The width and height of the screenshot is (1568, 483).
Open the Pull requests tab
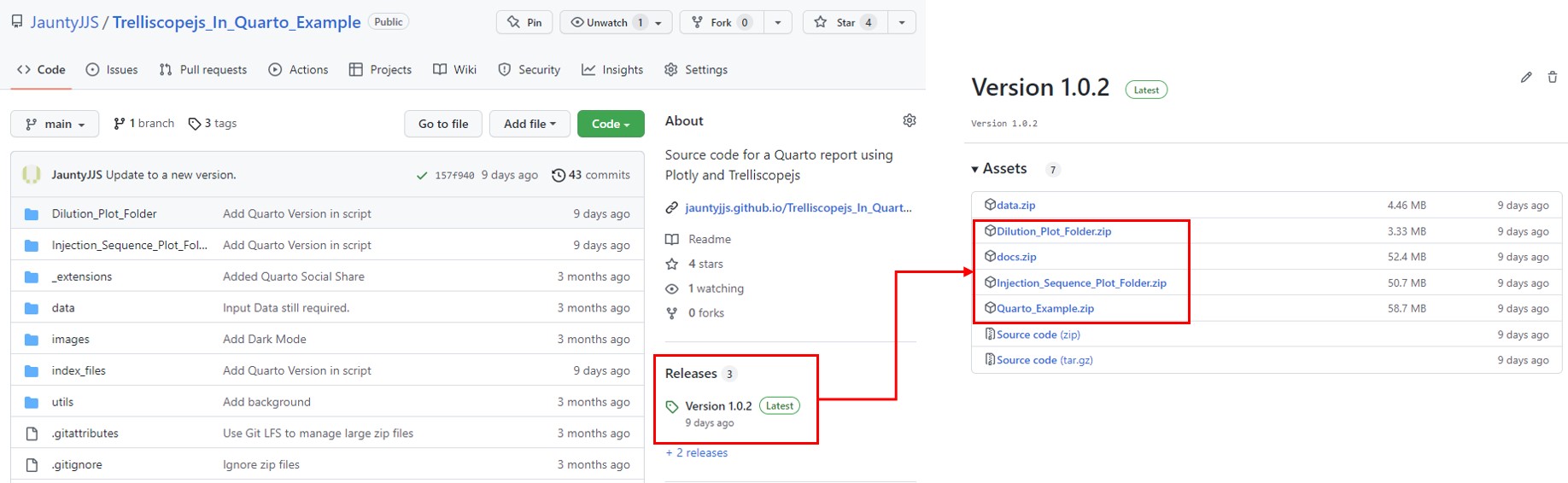pyautogui.click(x=203, y=70)
